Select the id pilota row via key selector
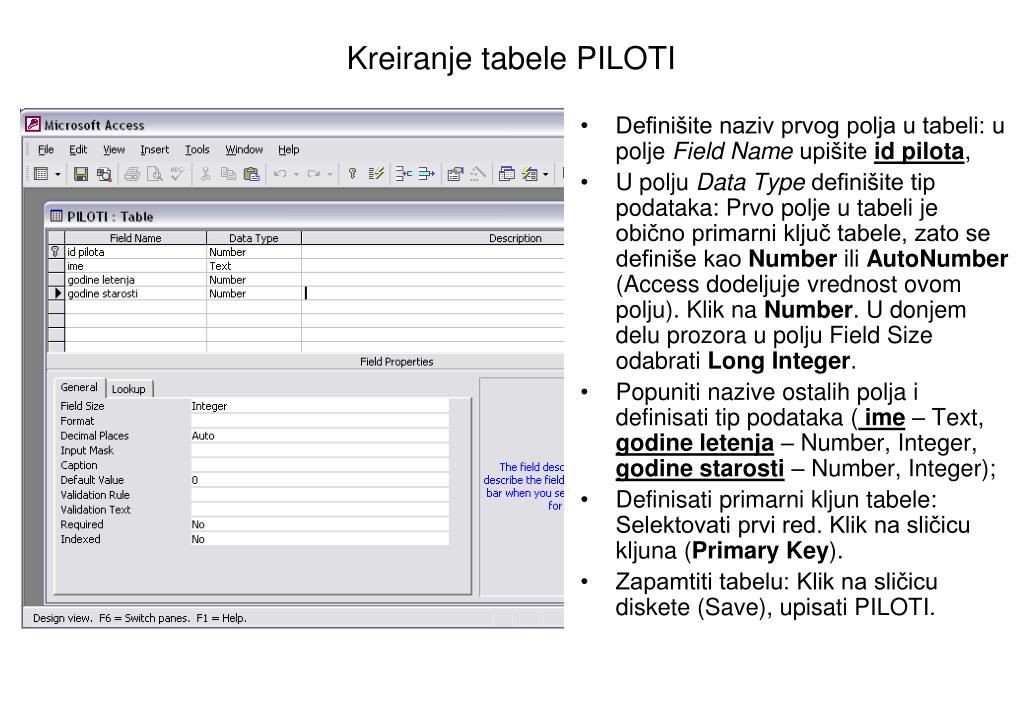Image resolution: width=1023 pixels, height=708 pixels. 56,252
